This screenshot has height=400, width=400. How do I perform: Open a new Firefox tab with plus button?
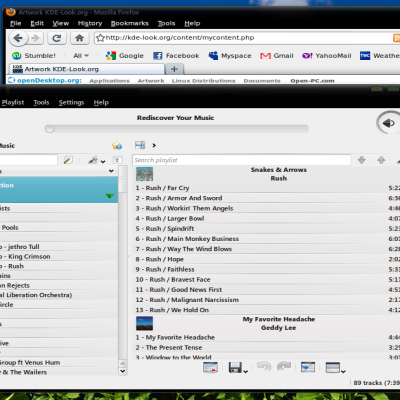pos(174,69)
